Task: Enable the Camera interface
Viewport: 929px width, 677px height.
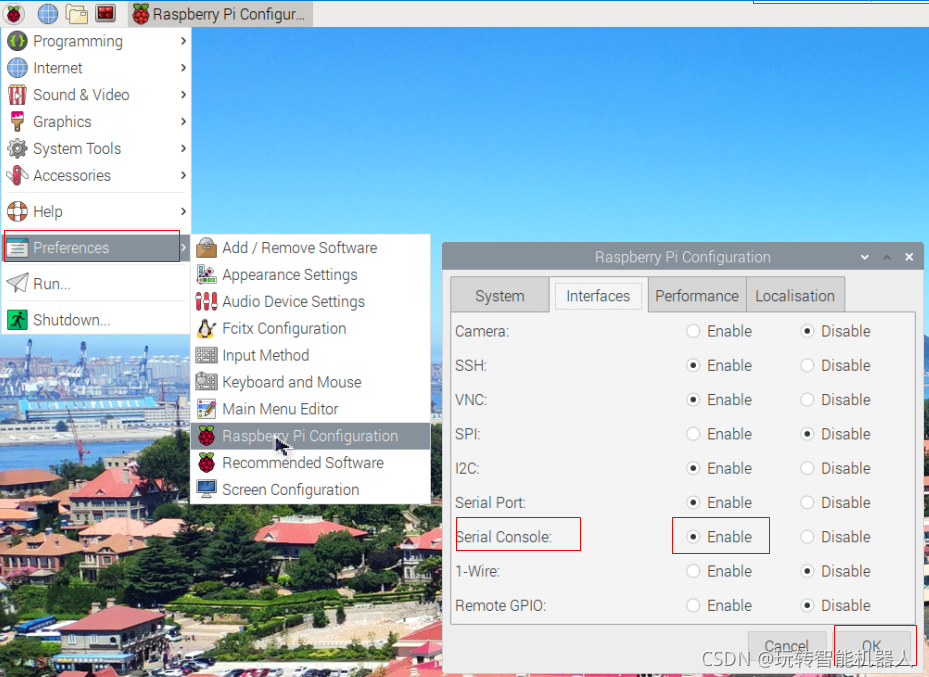Action: coord(693,331)
